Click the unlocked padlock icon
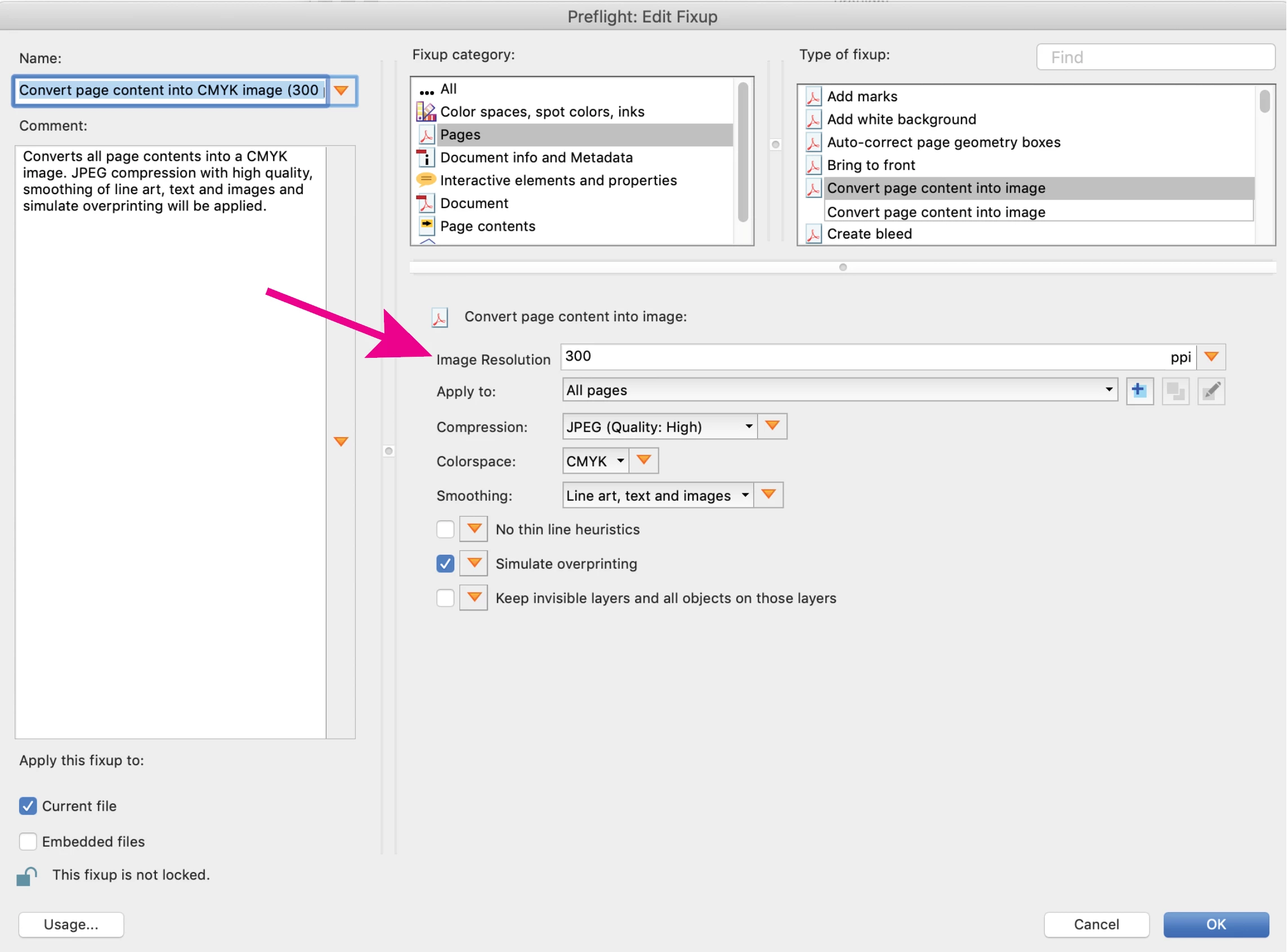Viewport: 1288px width, 952px height. [x=26, y=876]
